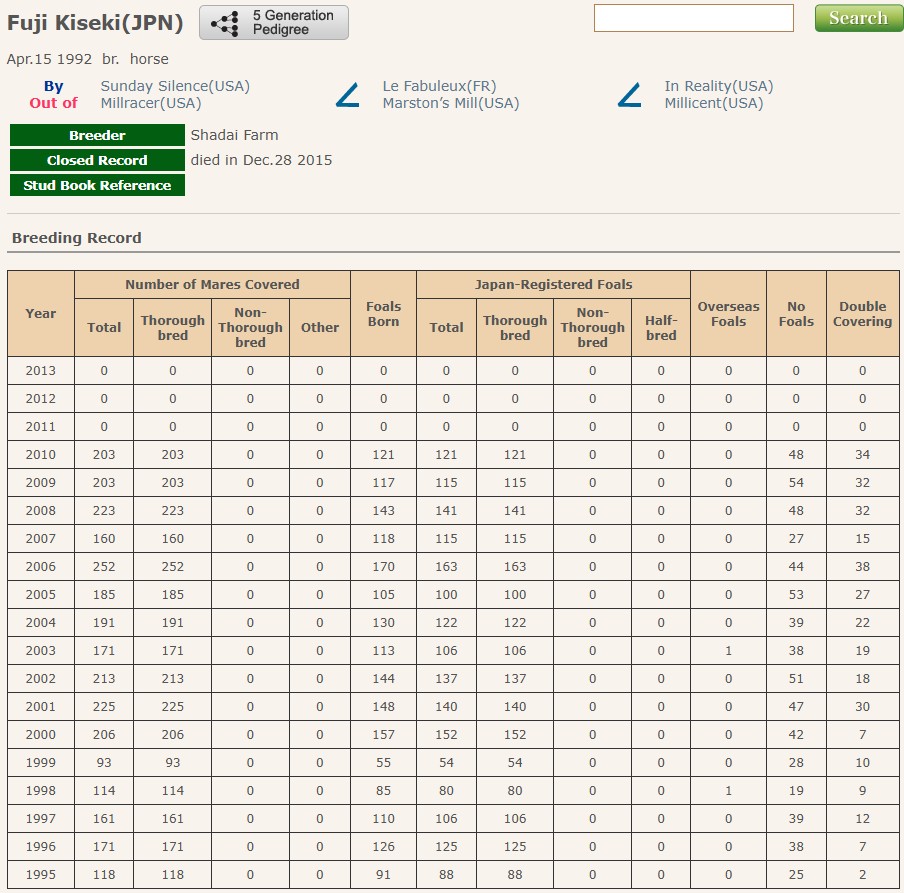Click the blue arrow icon before Le Fabuleux
This screenshot has height=893, width=904.
348,95
